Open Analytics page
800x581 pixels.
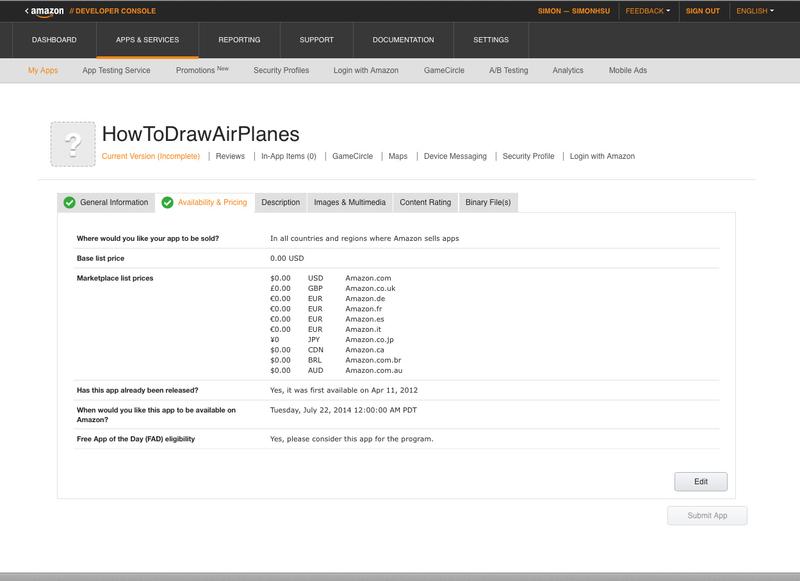(568, 70)
